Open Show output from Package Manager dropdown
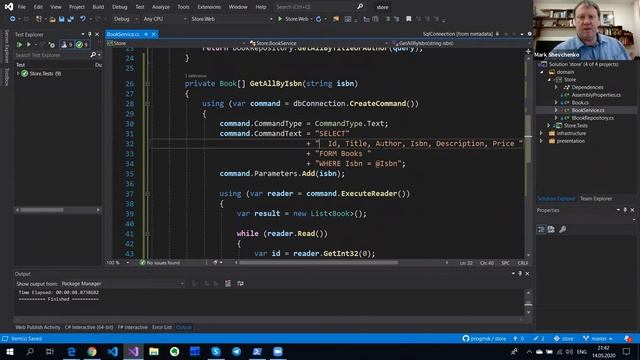 tap(122, 283)
